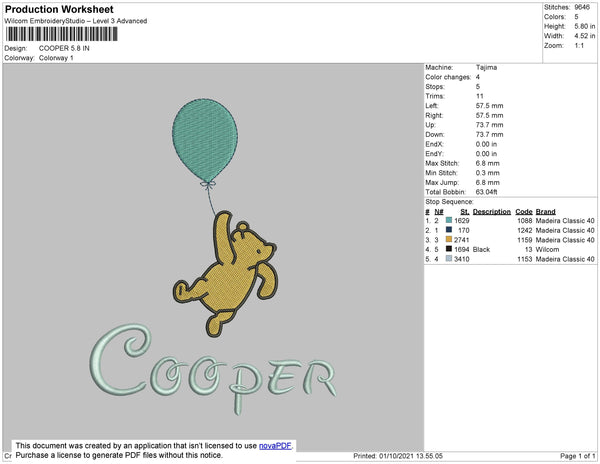The width and height of the screenshot is (600, 464).
Task: Click the 'Wilcom' brand entry
Action: [547, 249]
